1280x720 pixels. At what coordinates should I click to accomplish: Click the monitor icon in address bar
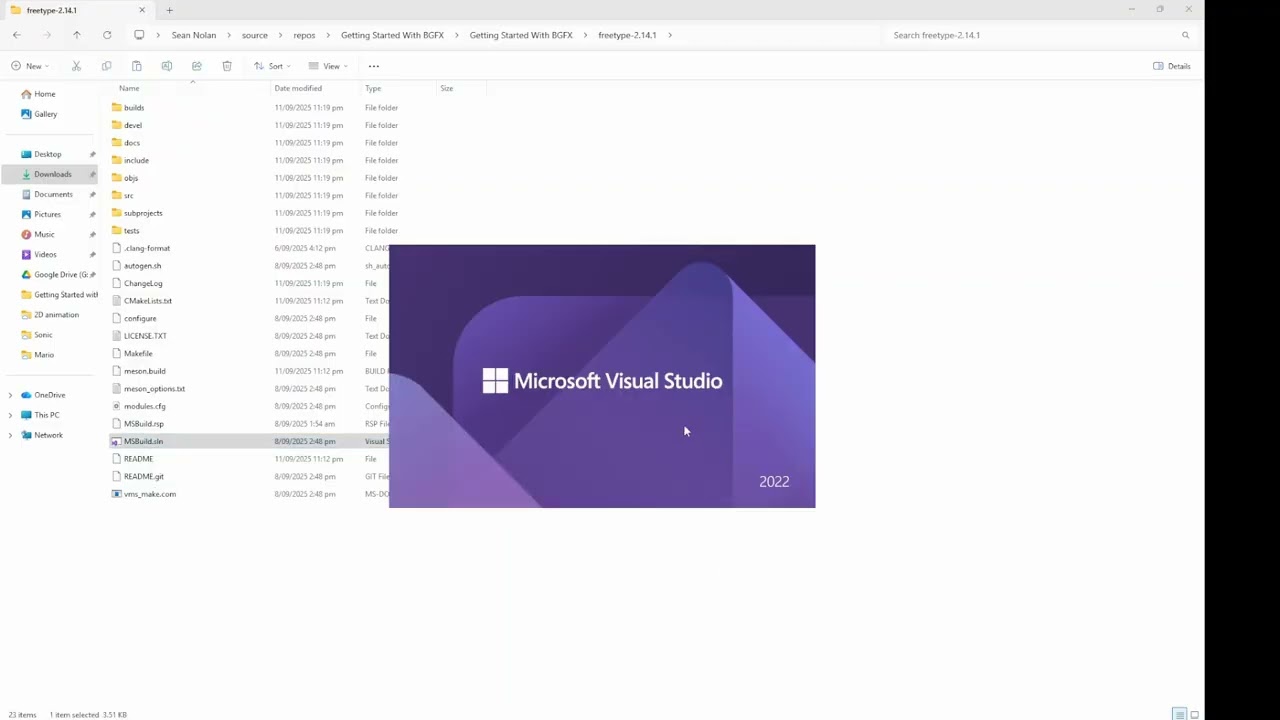click(139, 35)
